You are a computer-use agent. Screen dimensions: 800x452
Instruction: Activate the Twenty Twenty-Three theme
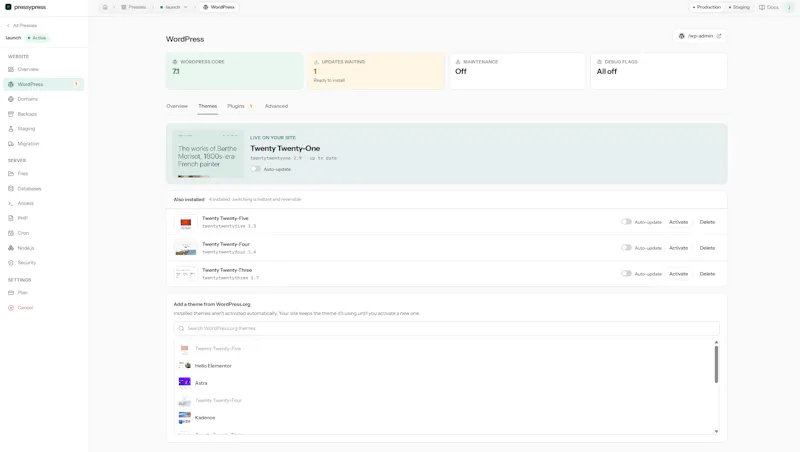(x=679, y=274)
